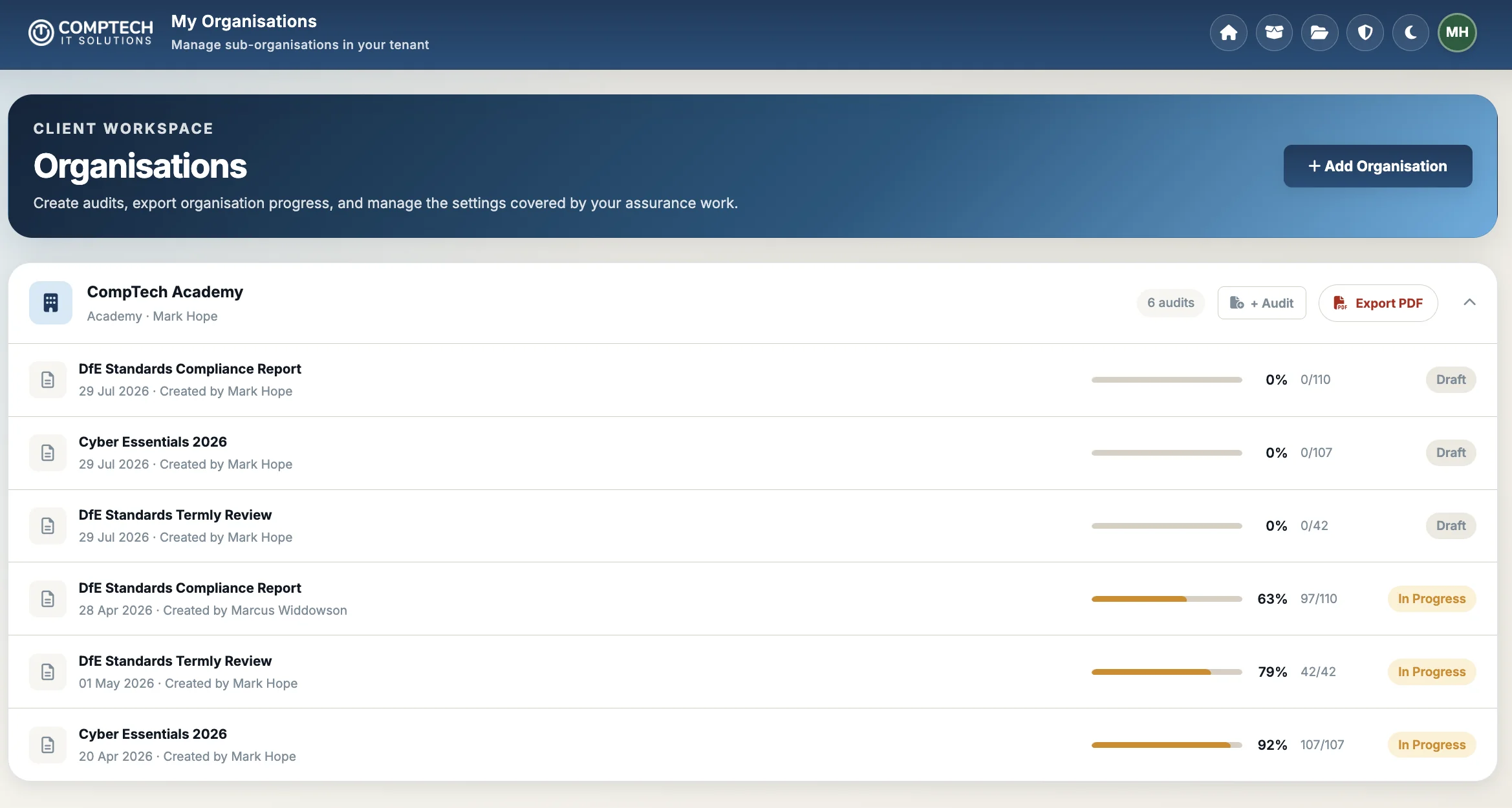Open DfE Standards Compliance Report dated 28 Apr 2026

point(753,599)
